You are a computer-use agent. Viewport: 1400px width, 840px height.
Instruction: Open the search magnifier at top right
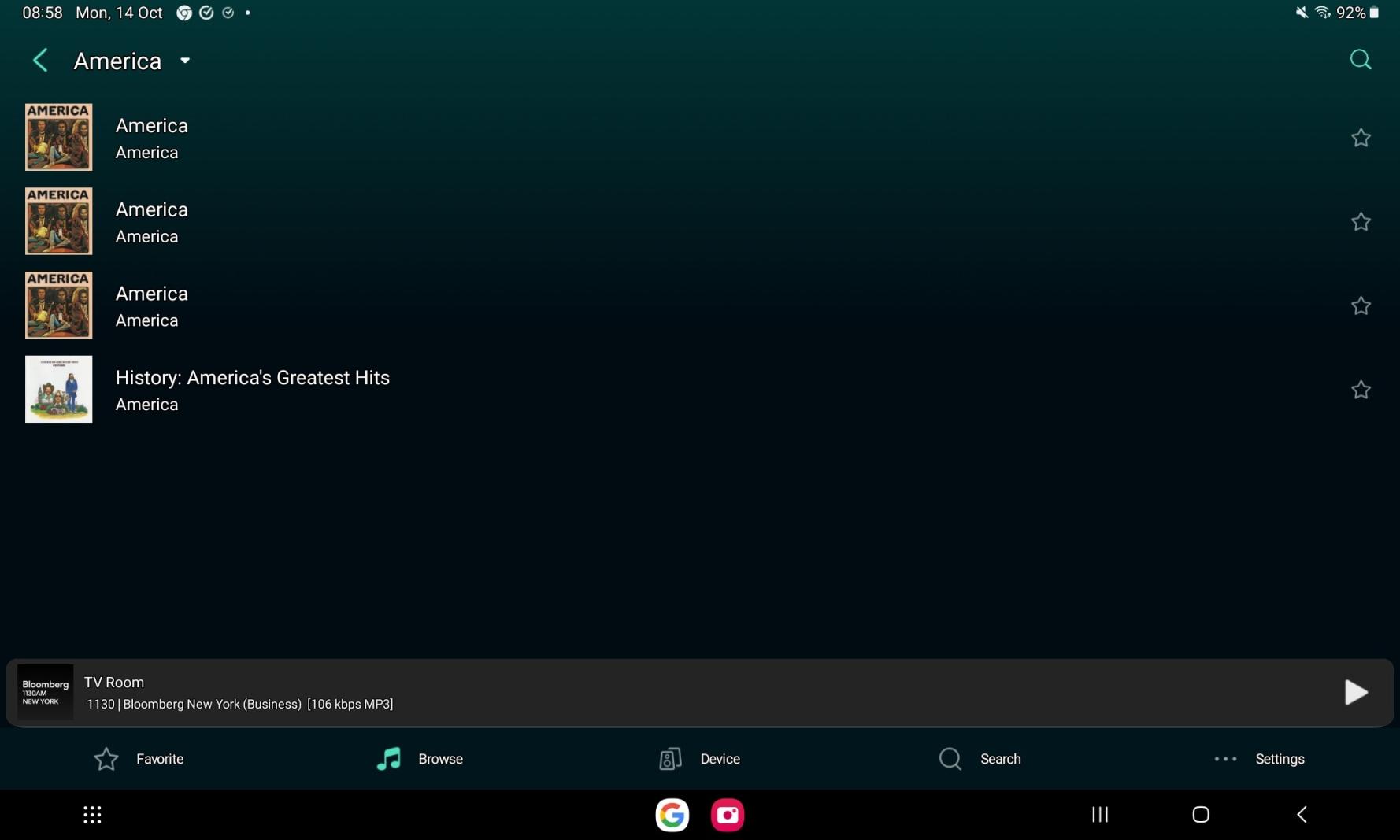click(x=1360, y=60)
